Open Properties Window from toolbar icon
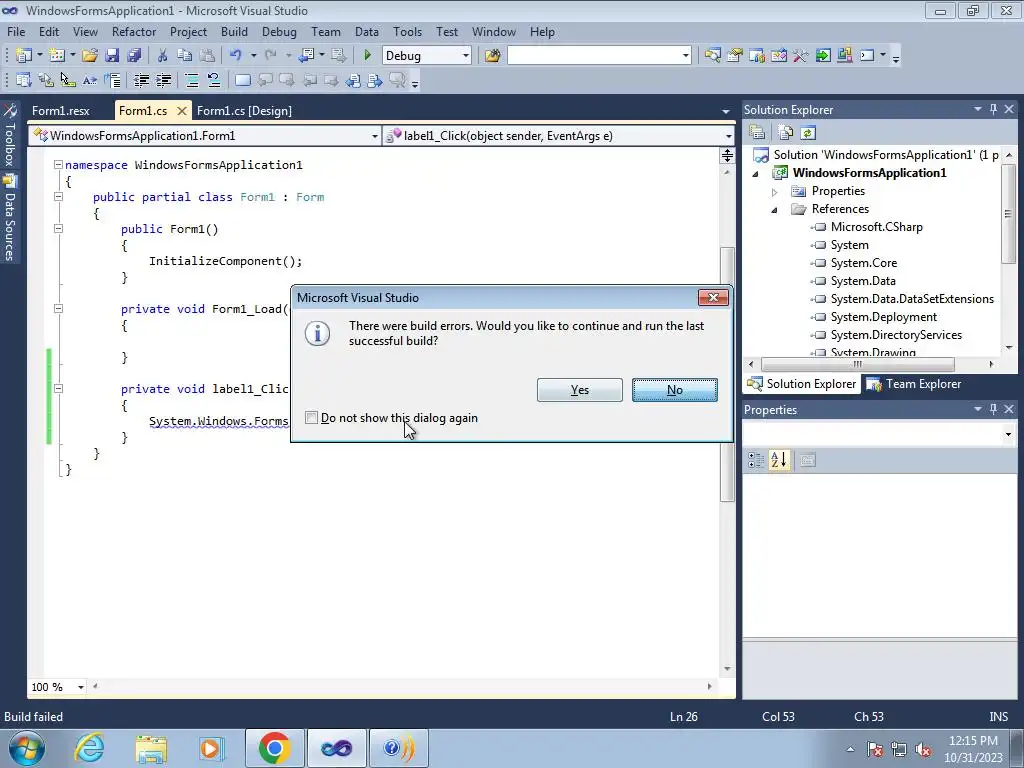The width and height of the screenshot is (1024, 768). pos(735,56)
